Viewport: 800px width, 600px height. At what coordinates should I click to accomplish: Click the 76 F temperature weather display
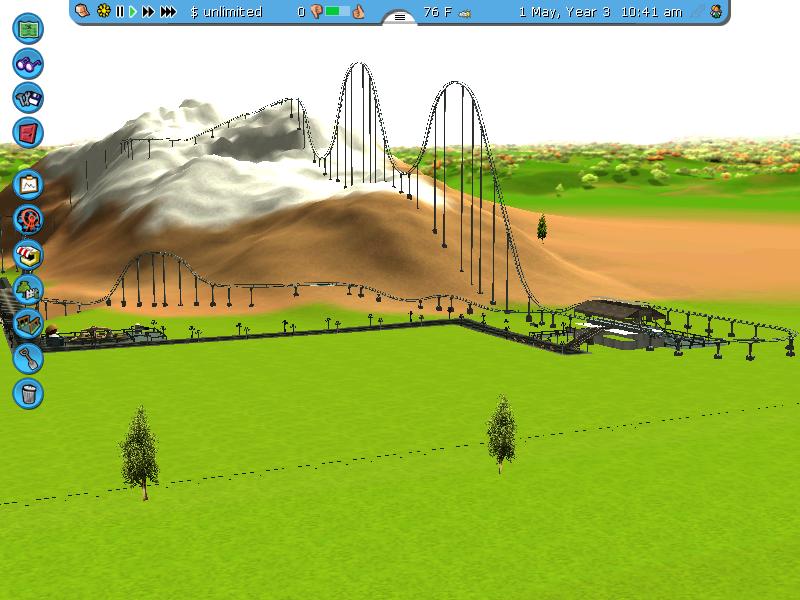(438, 12)
